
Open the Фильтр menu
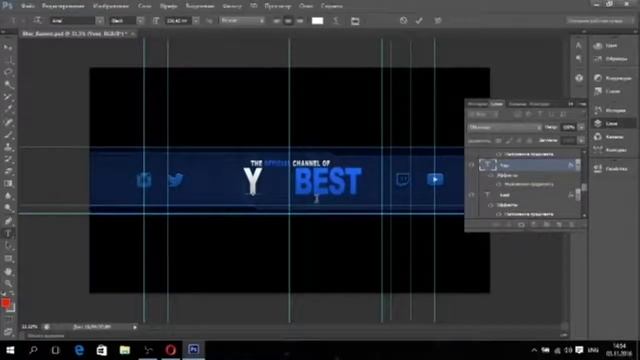tap(232, 6)
